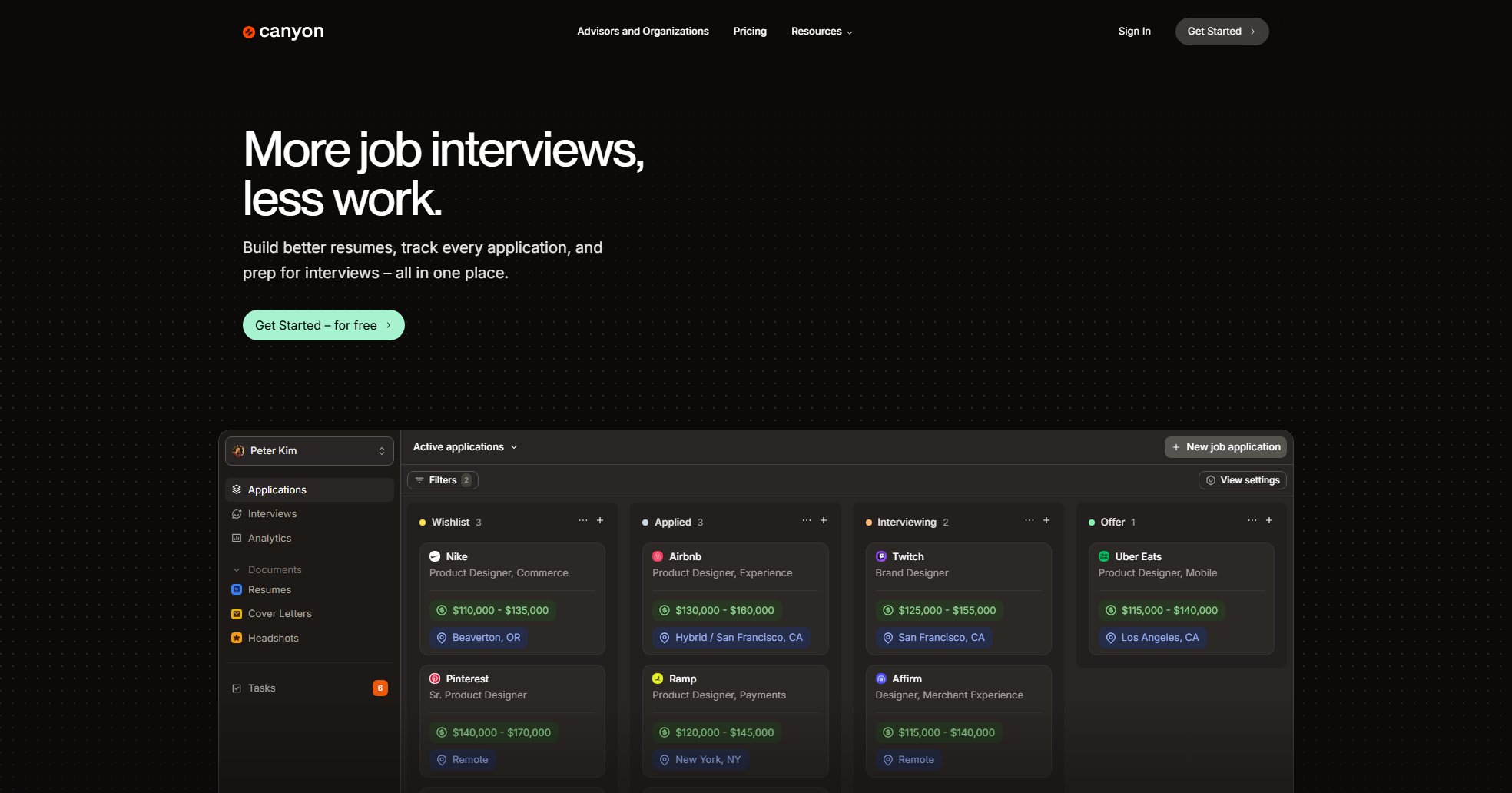1512x793 pixels.
Task: Collapse the Documents section
Action: pyautogui.click(x=267, y=569)
